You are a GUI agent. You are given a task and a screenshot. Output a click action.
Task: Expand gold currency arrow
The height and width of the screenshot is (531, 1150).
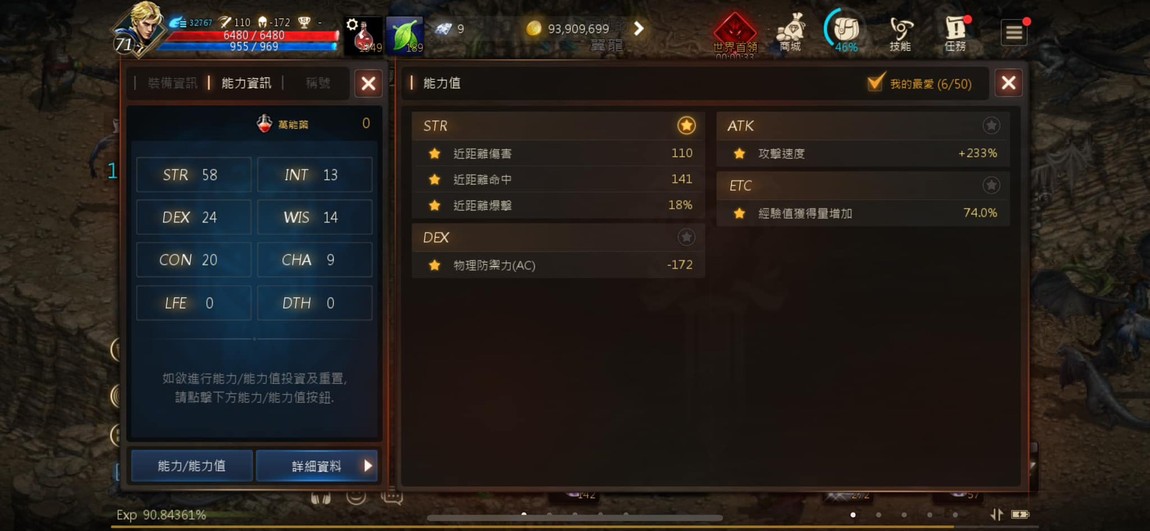(639, 29)
